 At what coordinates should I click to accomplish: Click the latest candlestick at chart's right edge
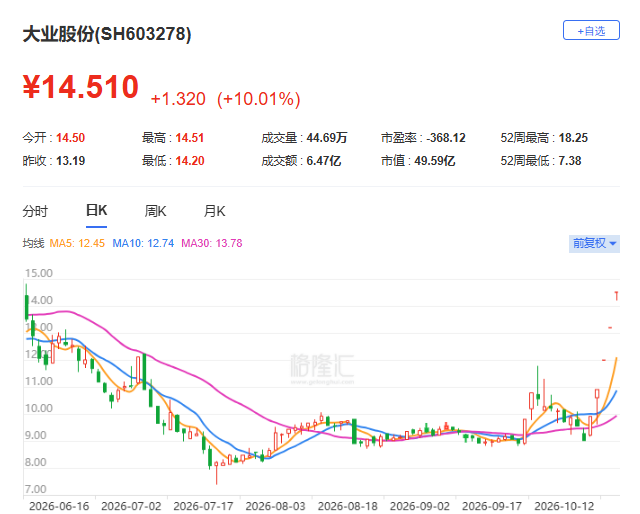pyautogui.click(x=616, y=296)
